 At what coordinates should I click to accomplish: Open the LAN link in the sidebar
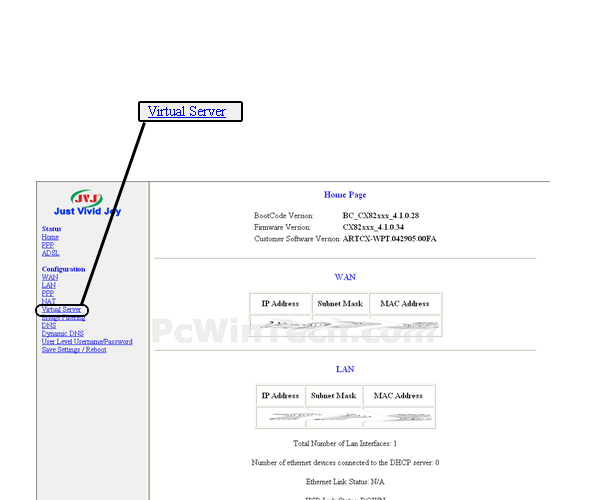coord(49,285)
